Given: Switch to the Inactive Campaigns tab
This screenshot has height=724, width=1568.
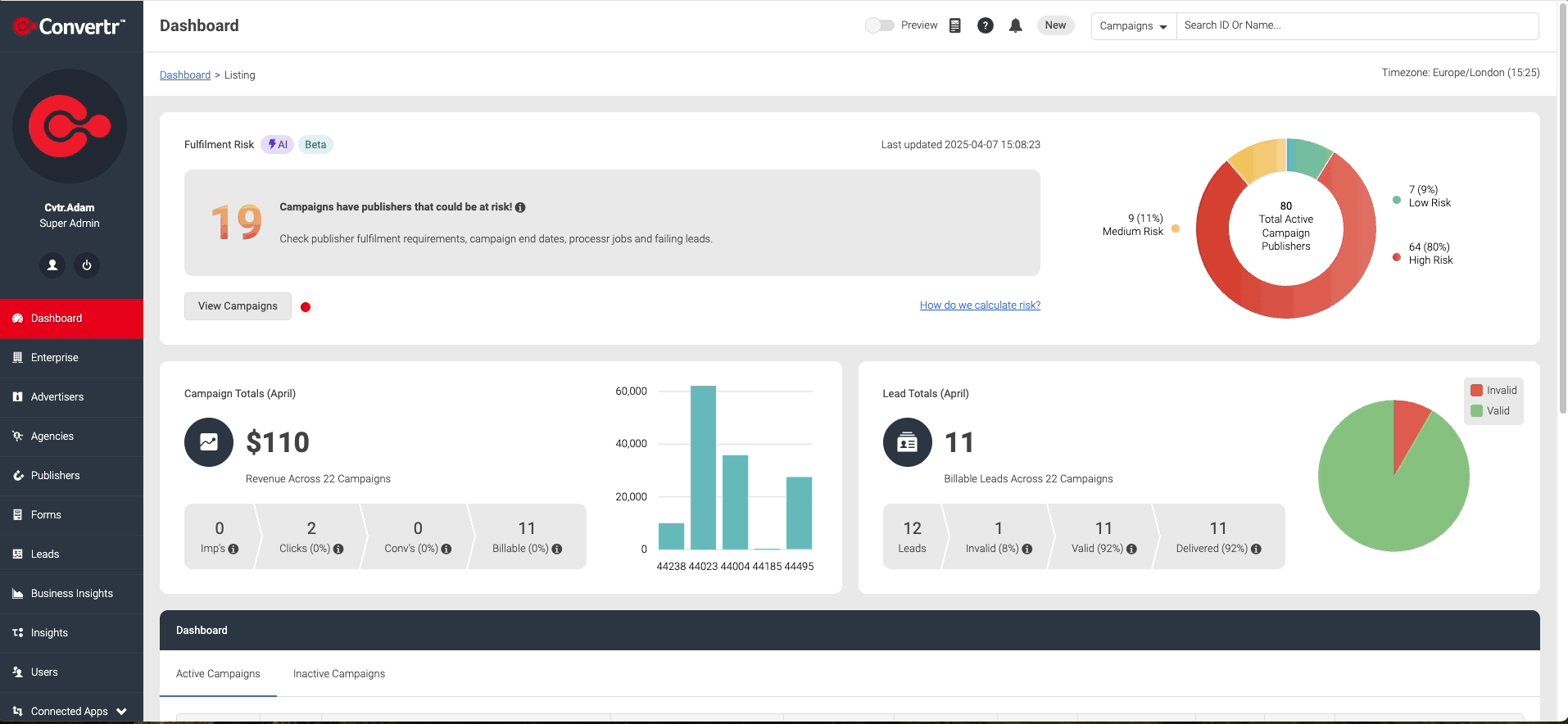Looking at the screenshot, I should pos(339,674).
